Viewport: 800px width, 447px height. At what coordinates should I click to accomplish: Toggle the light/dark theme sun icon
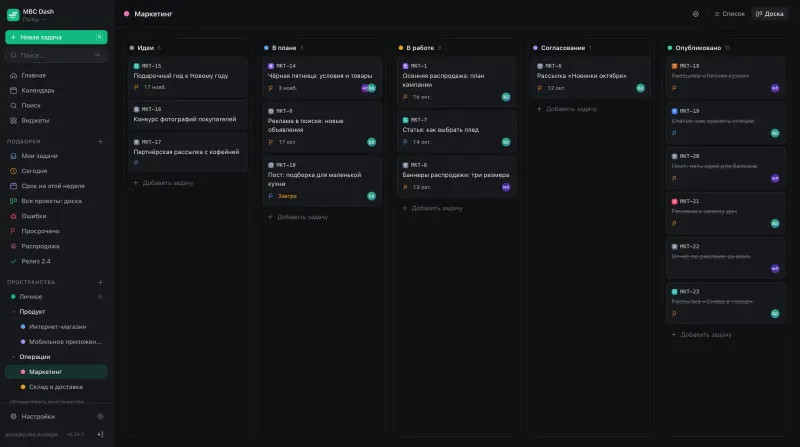click(x=100, y=416)
